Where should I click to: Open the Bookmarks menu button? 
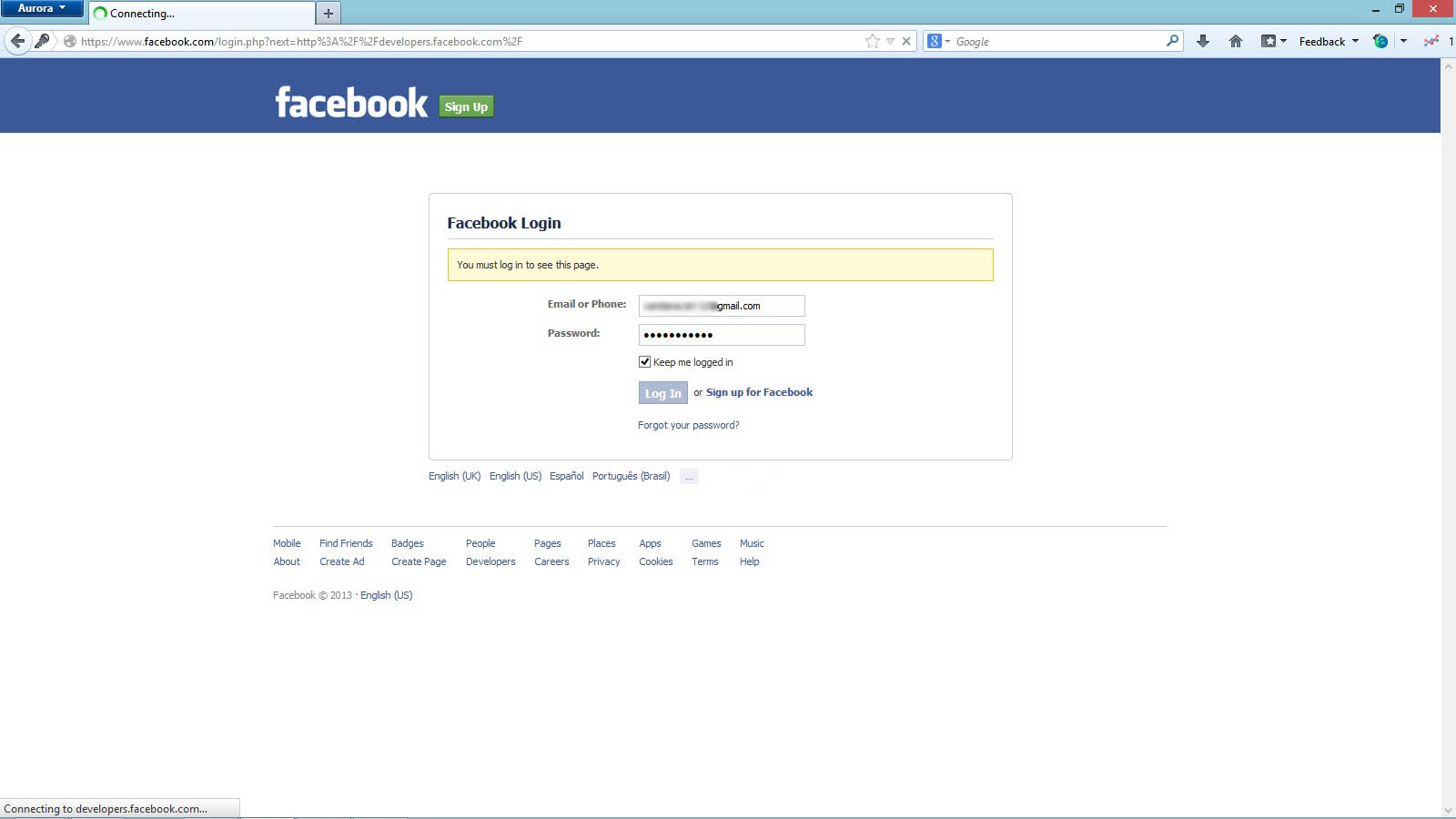click(1274, 41)
